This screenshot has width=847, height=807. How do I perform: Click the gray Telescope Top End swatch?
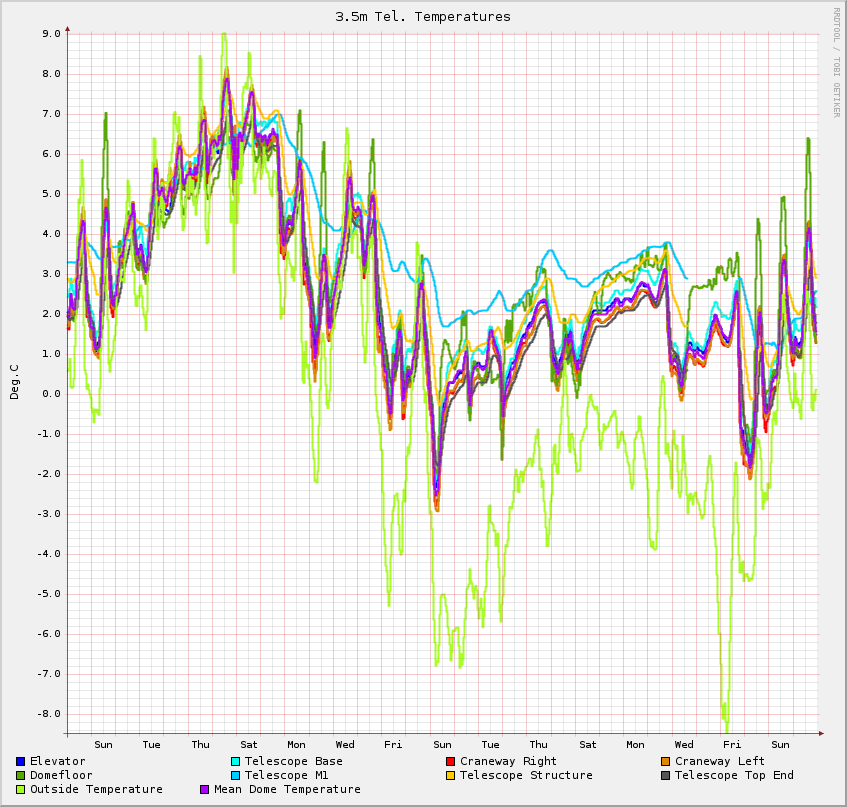(x=665, y=776)
